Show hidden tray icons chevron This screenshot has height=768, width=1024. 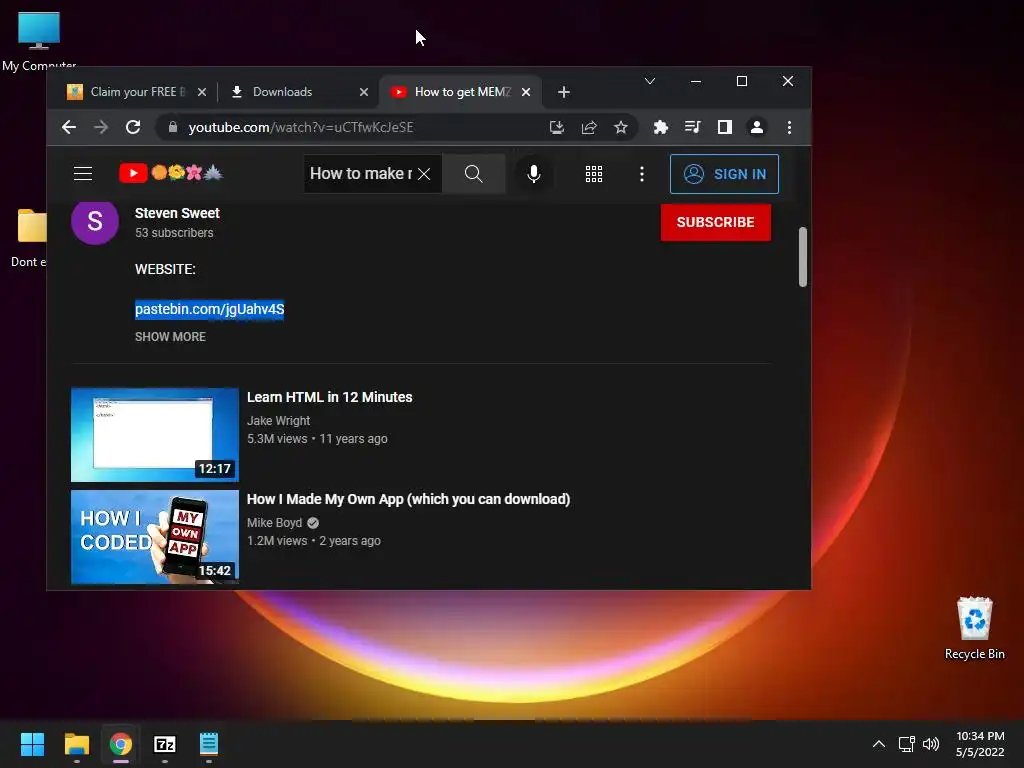(x=879, y=744)
